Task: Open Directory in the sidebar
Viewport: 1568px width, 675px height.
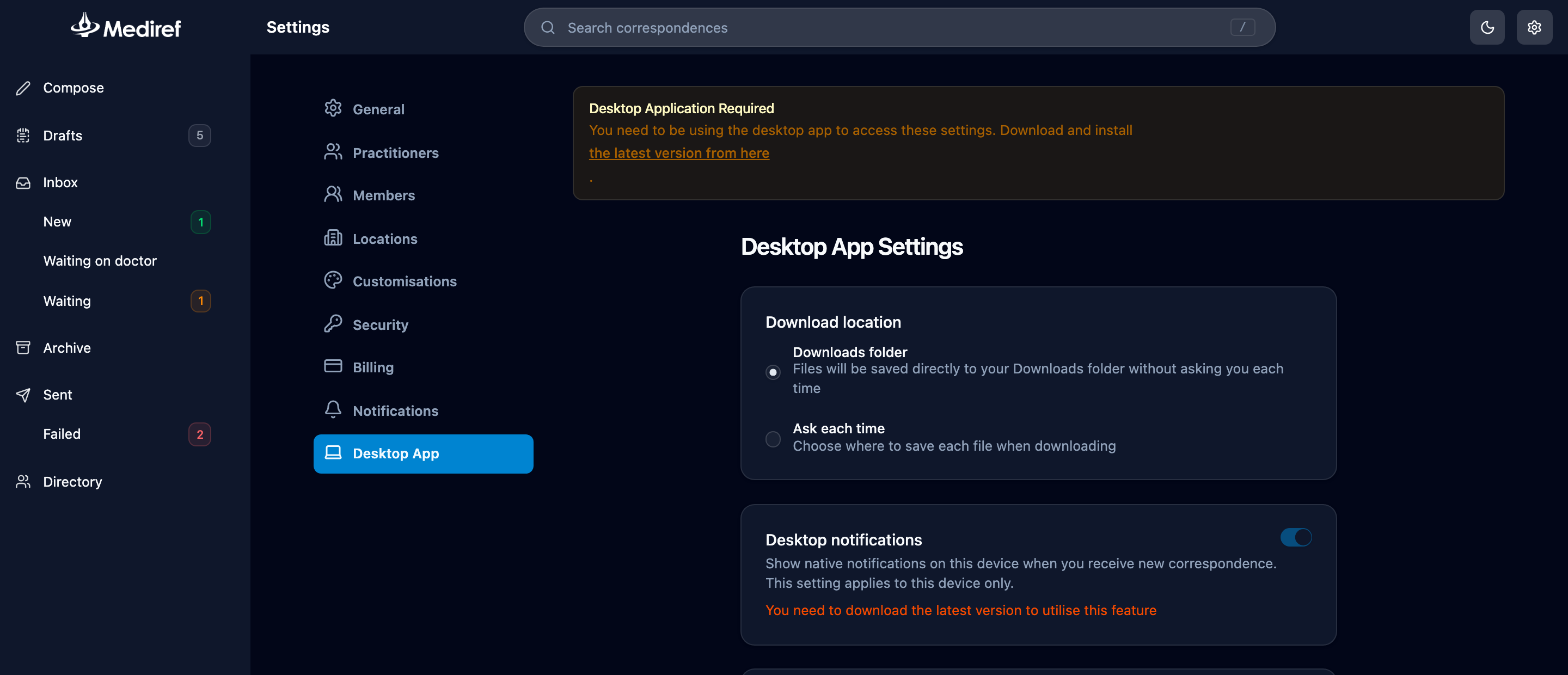Action: pyautogui.click(x=72, y=481)
